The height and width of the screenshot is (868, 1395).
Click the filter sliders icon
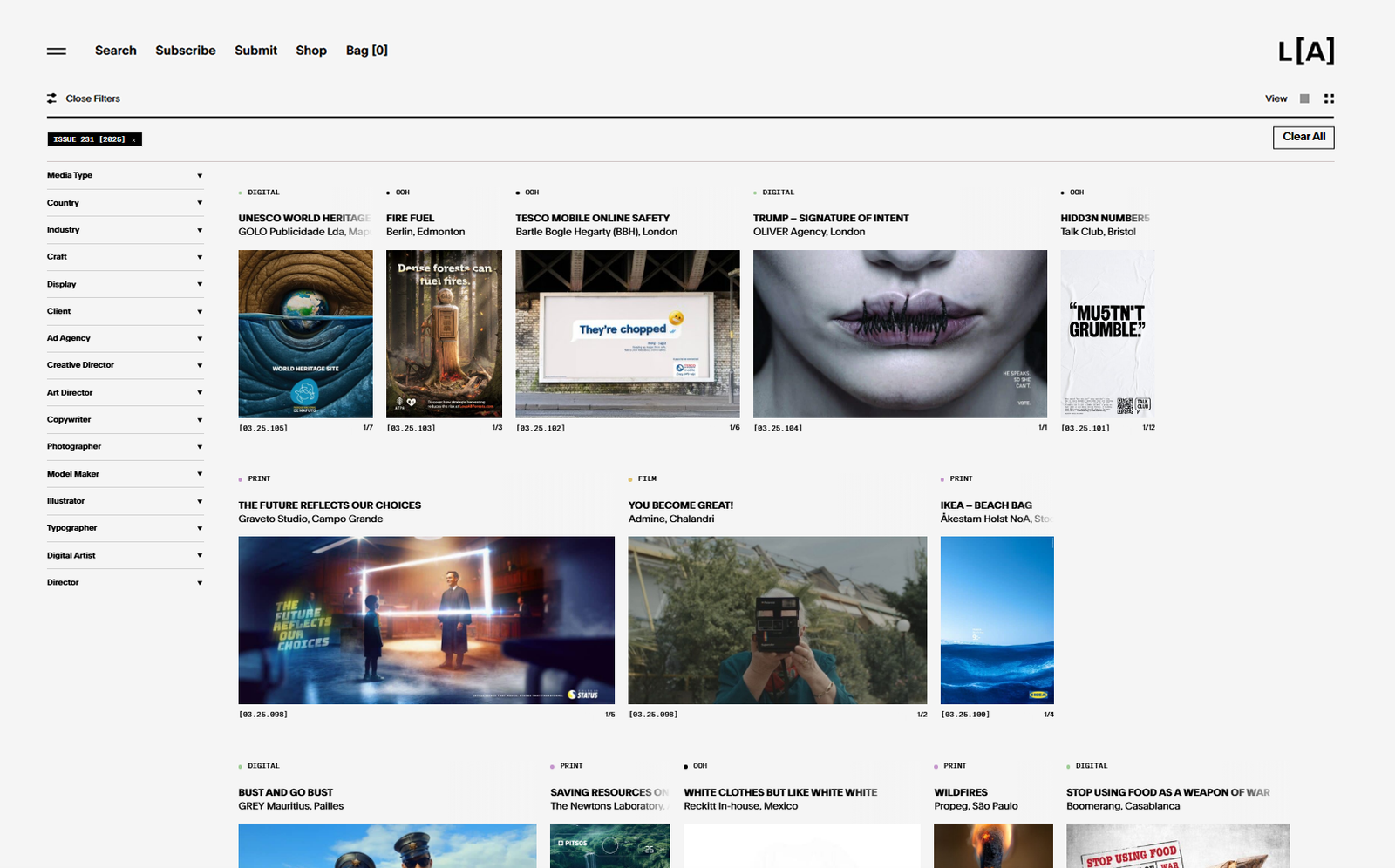pos(52,98)
